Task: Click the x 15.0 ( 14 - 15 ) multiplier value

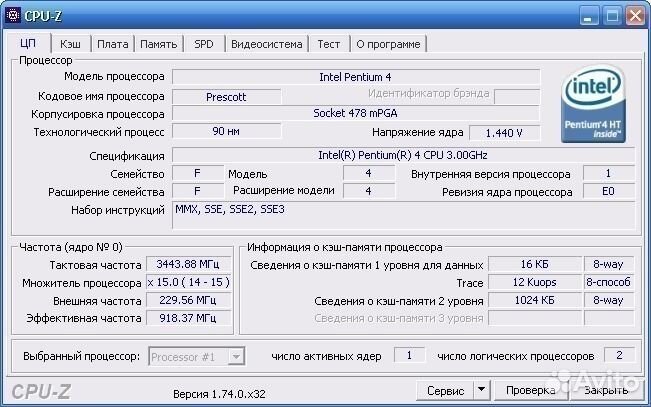Action: click(x=188, y=282)
